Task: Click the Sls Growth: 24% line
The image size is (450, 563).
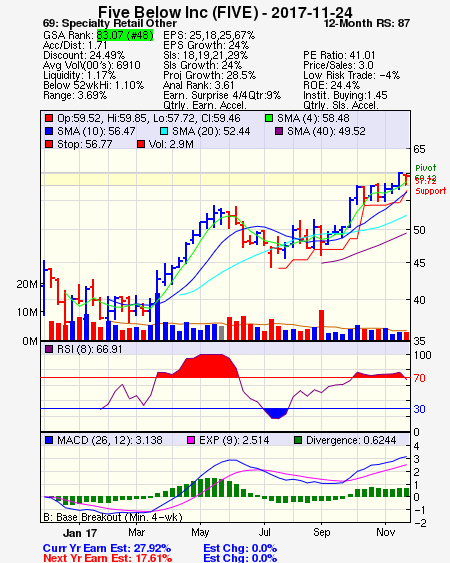Action: click(x=203, y=65)
